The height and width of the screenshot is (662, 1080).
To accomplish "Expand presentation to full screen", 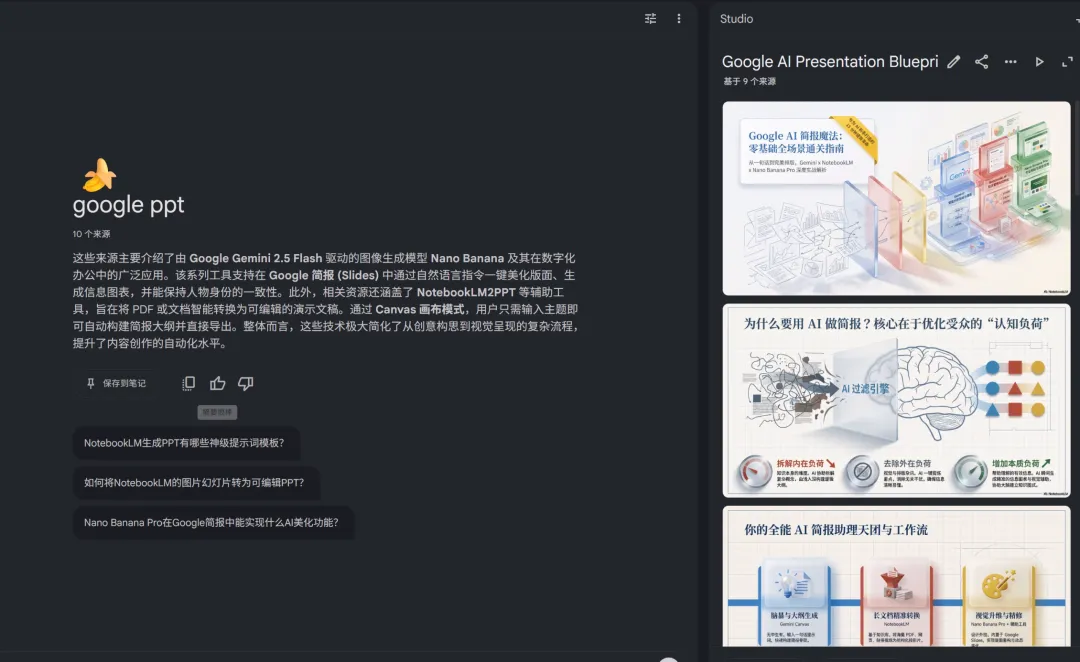I will 1067,62.
